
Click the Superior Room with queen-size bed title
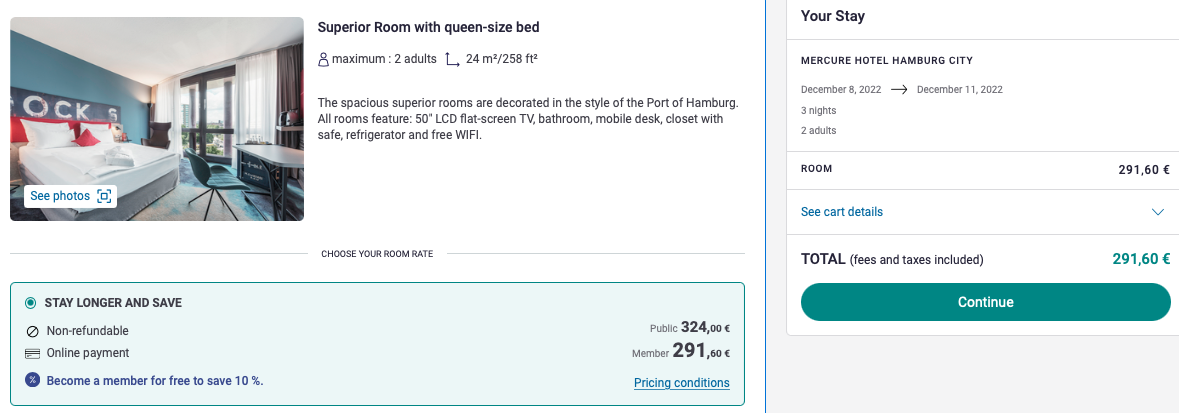click(x=429, y=28)
